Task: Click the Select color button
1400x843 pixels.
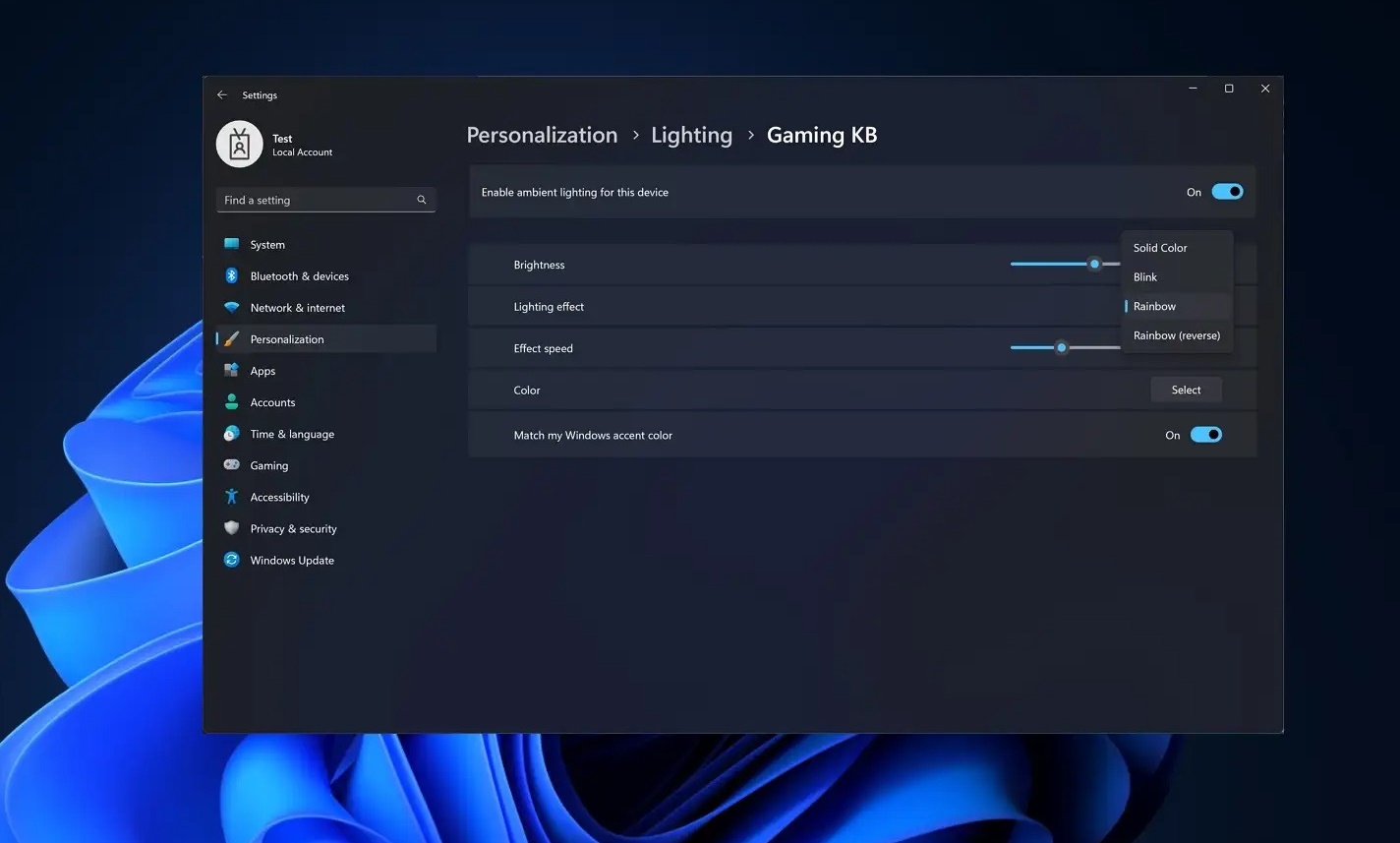Action: coord(1186,390)
